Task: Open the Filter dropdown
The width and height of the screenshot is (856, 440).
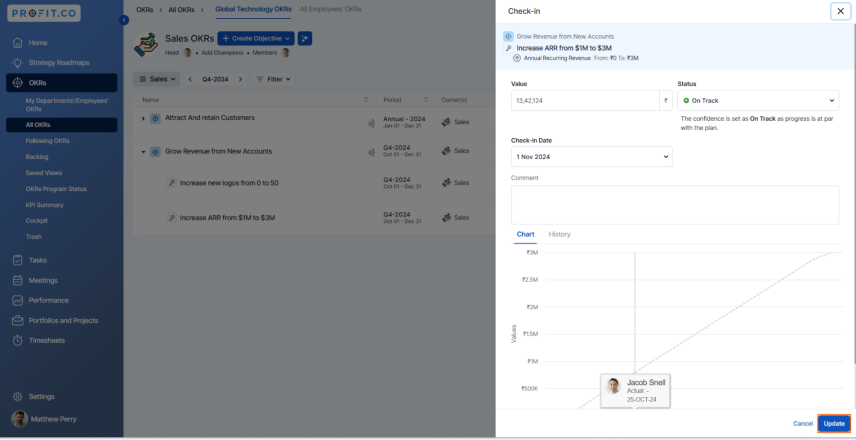Action: coord(273,79)
